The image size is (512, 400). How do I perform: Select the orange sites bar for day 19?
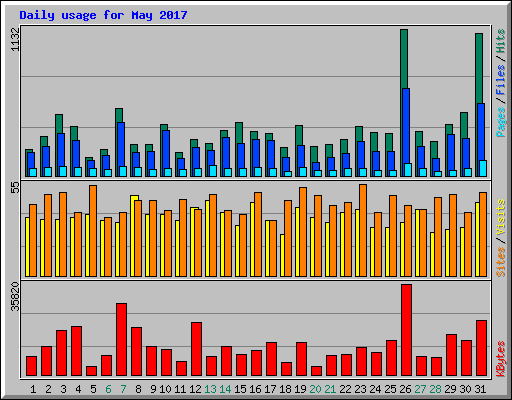pos(303,232)
